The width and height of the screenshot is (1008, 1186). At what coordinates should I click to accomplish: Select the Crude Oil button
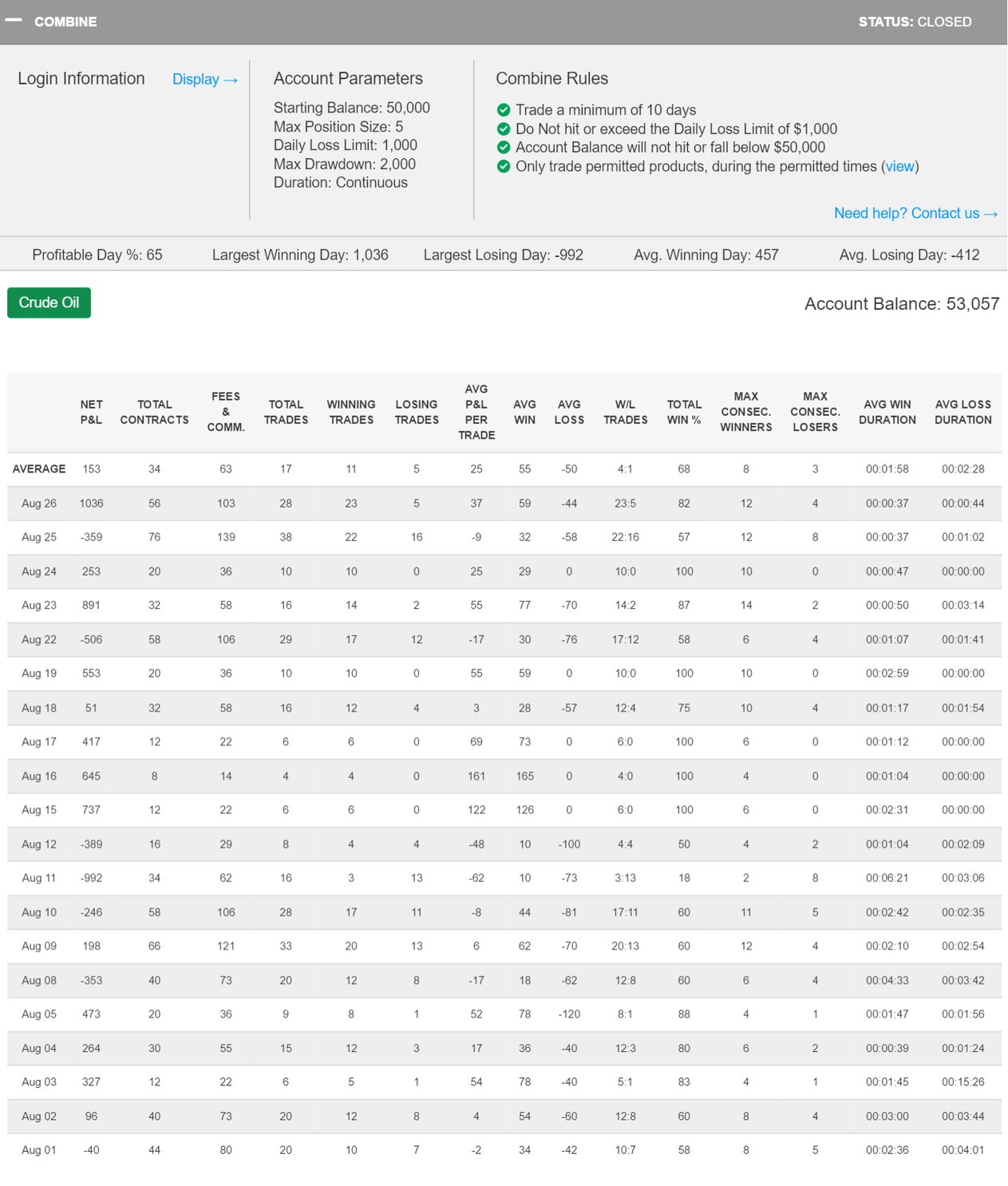49,302
